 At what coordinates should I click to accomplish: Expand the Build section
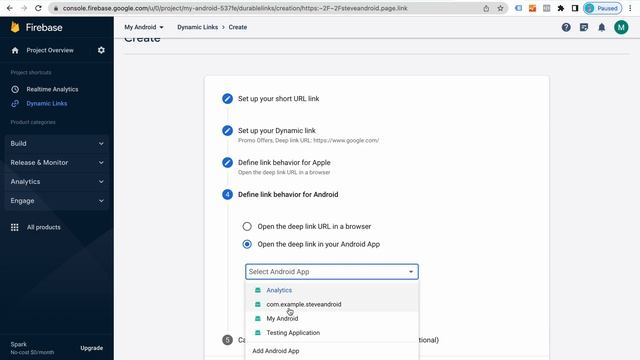coord(57,144)
